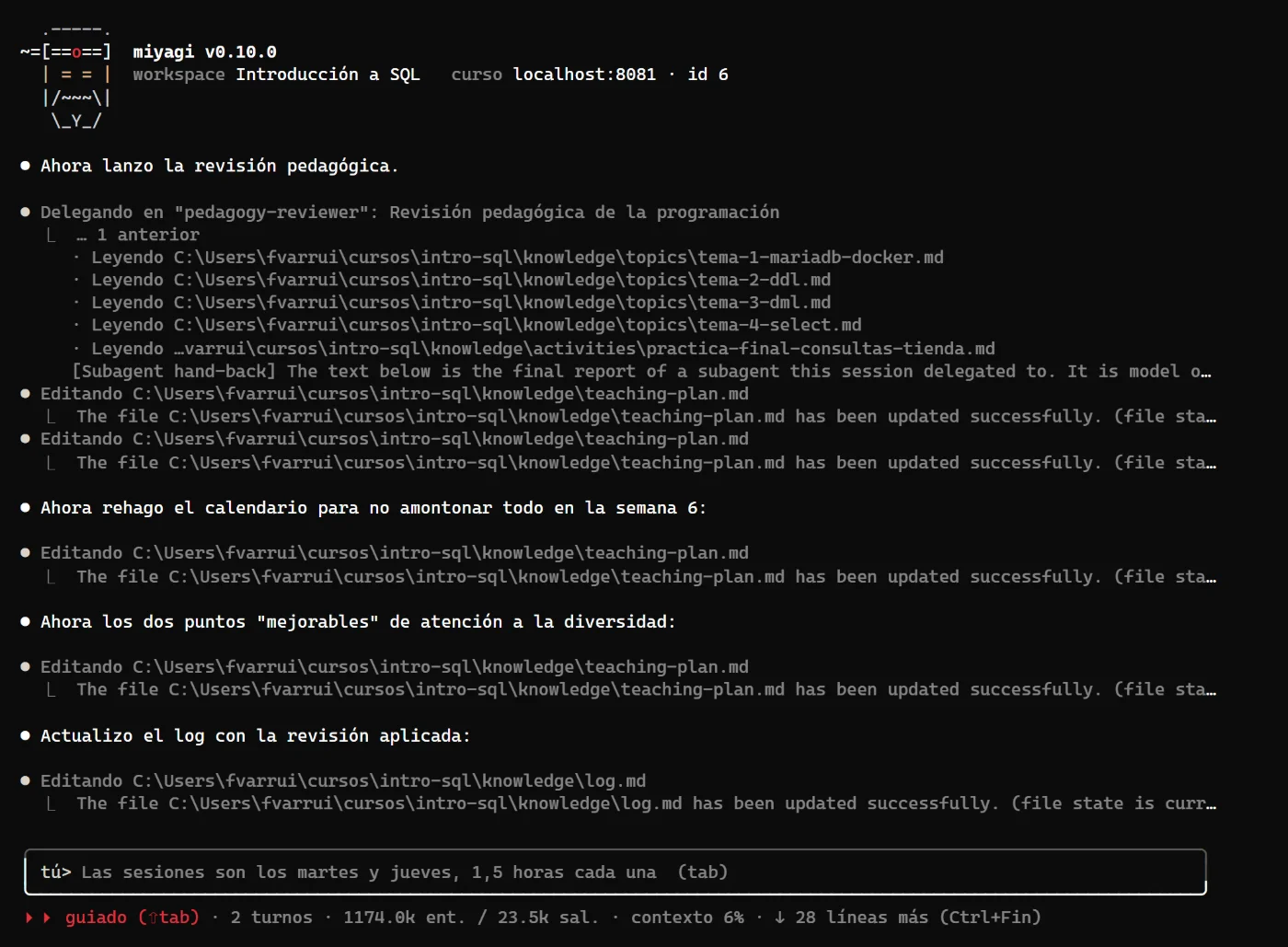
Task: Click "Ahora rehago el calendario" message
Action: tap(374, 508)
